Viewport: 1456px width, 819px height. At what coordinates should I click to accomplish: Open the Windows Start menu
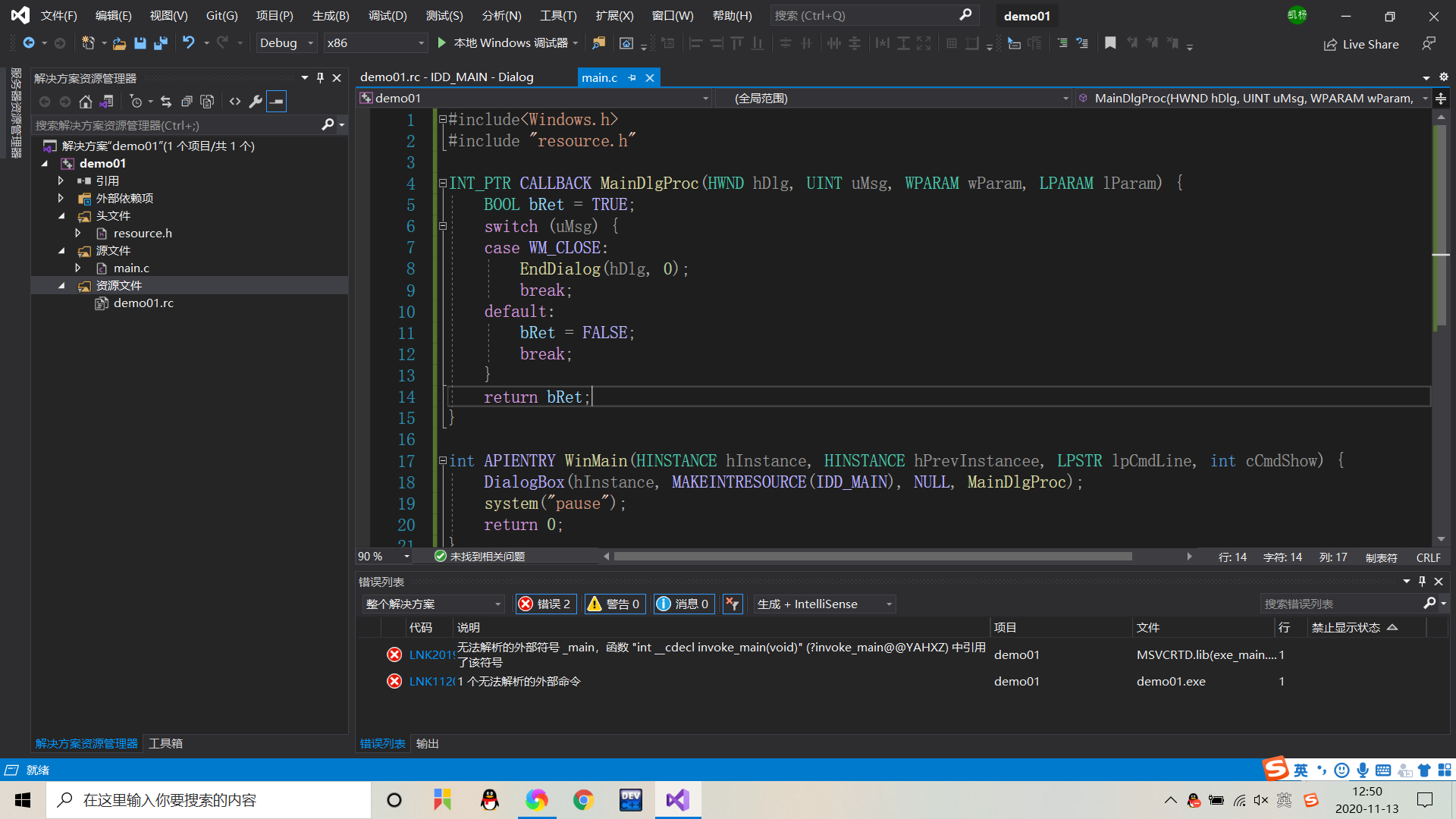[23, 800]
